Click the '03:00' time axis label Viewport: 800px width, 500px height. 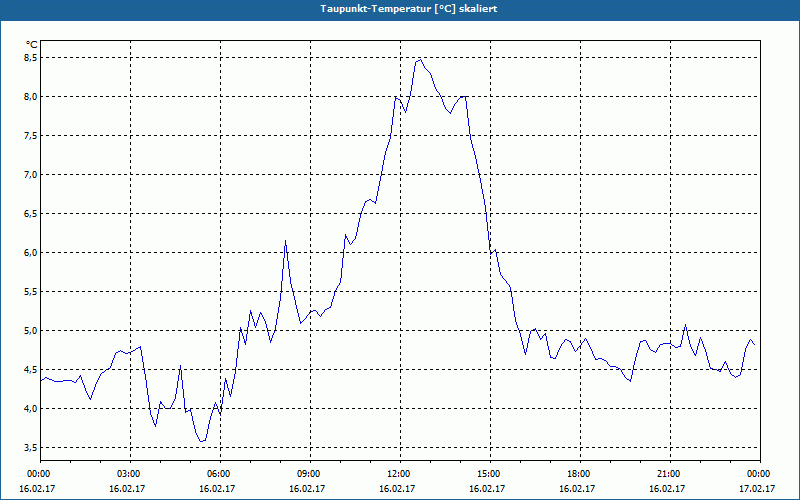pyautogui.click(x=130, y=474)
